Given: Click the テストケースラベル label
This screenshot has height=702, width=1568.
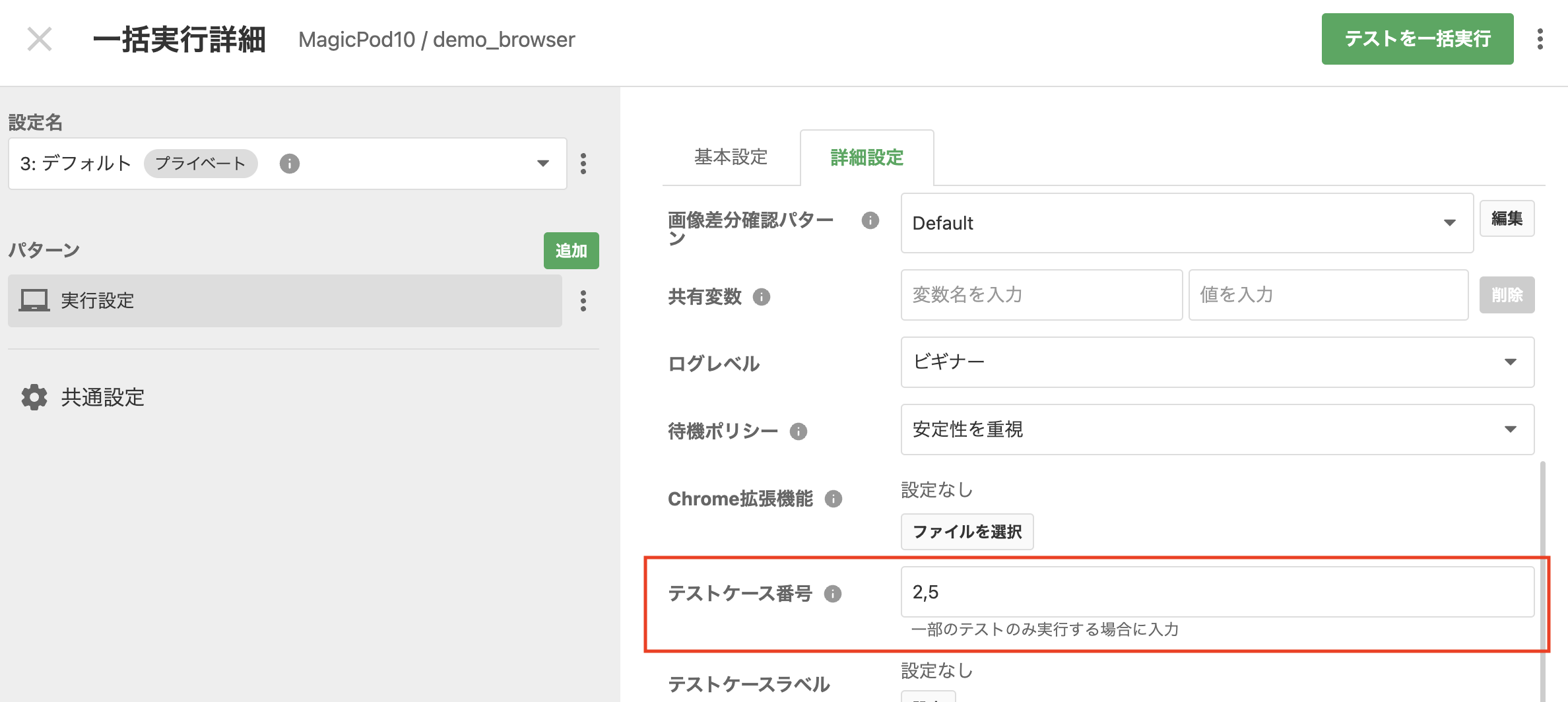Looking at the screenshot, I should [x=749, y=684].
